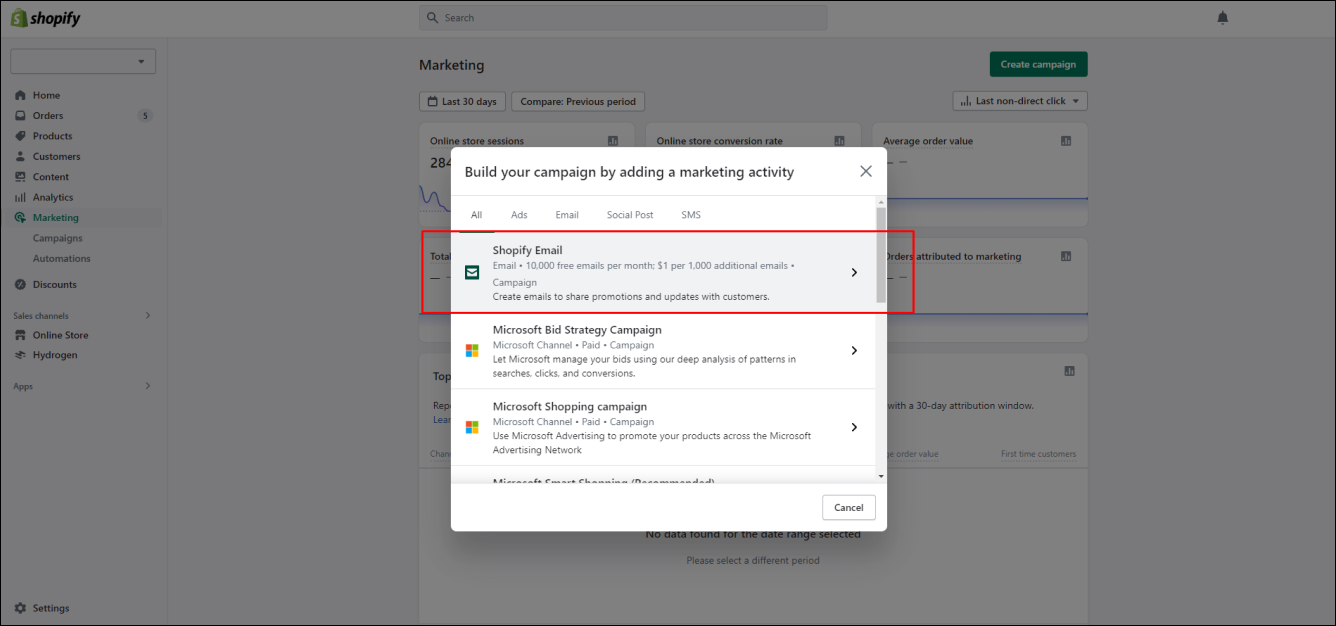Click the search magnifier icon

pos(433,18)
